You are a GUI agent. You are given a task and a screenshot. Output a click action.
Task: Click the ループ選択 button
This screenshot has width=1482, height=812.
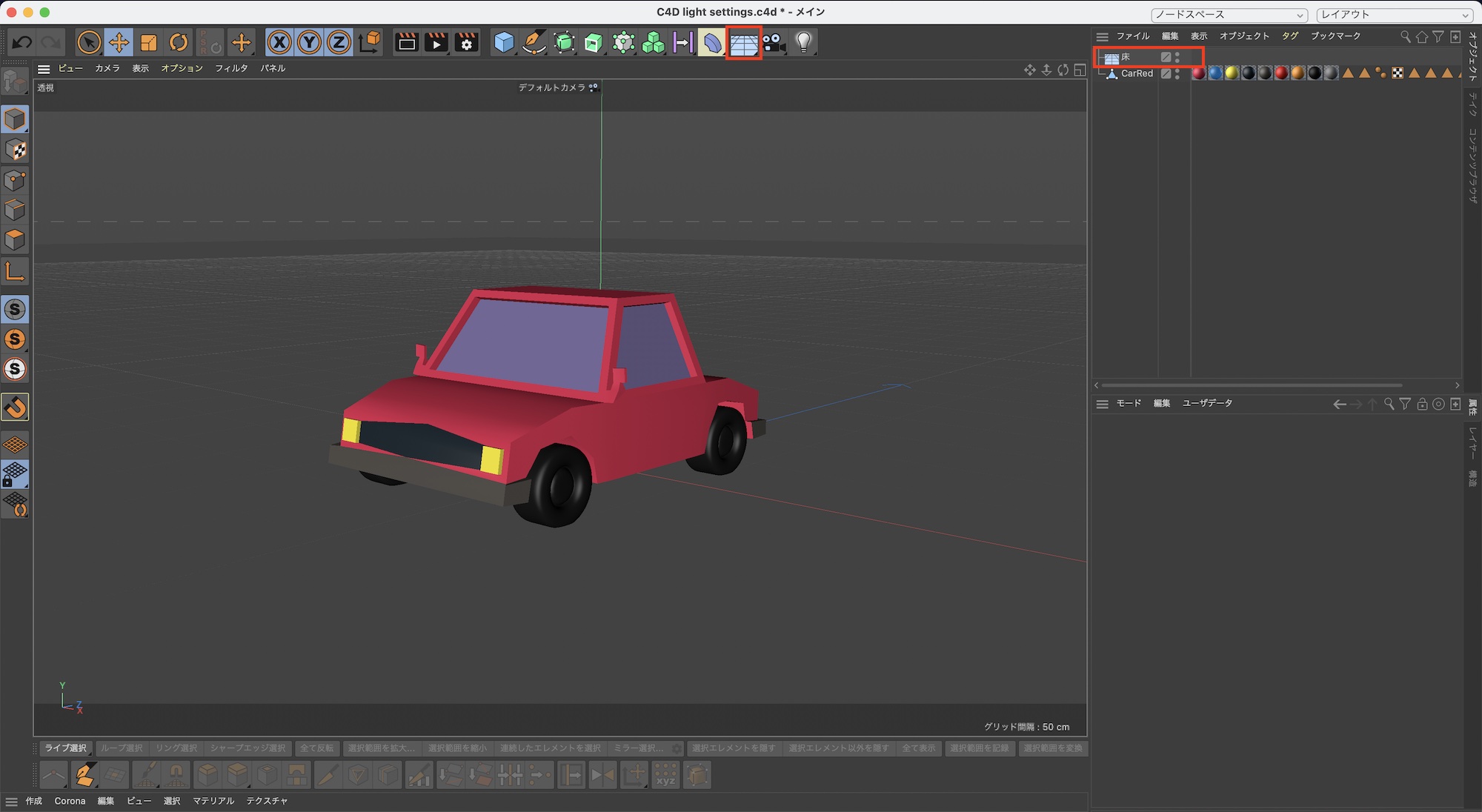tap(122, 748)
